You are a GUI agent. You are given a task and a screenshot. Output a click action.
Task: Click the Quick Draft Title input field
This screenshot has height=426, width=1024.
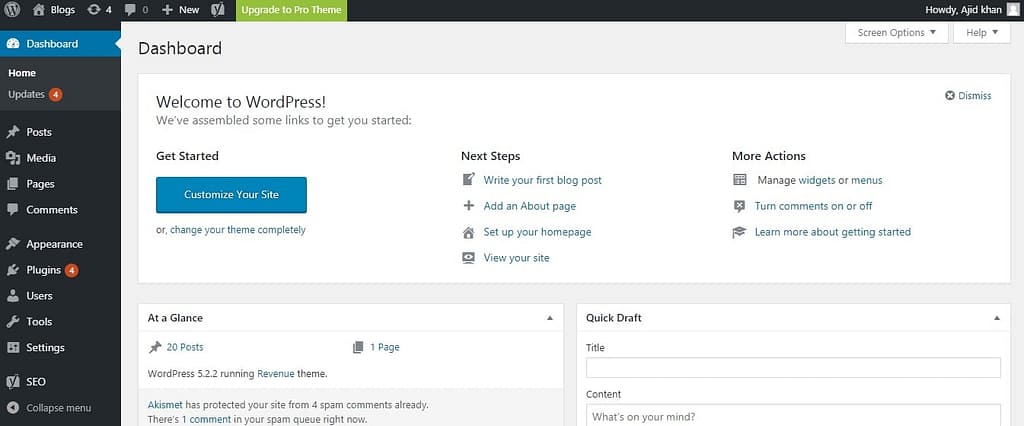793,367
